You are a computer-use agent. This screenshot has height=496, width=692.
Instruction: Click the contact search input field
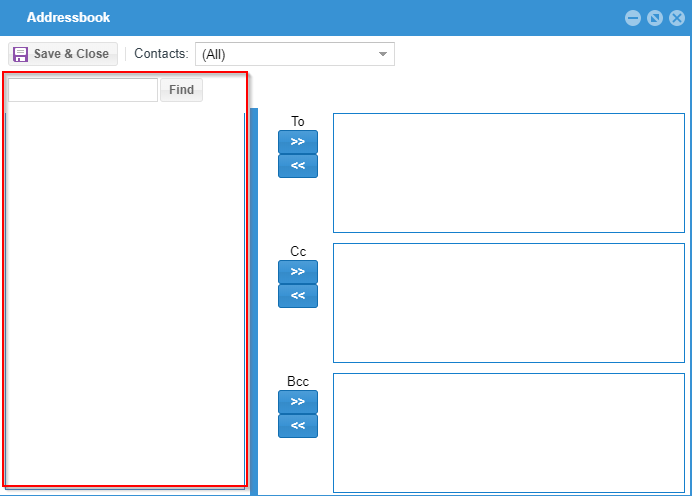(x=83, y=90)
